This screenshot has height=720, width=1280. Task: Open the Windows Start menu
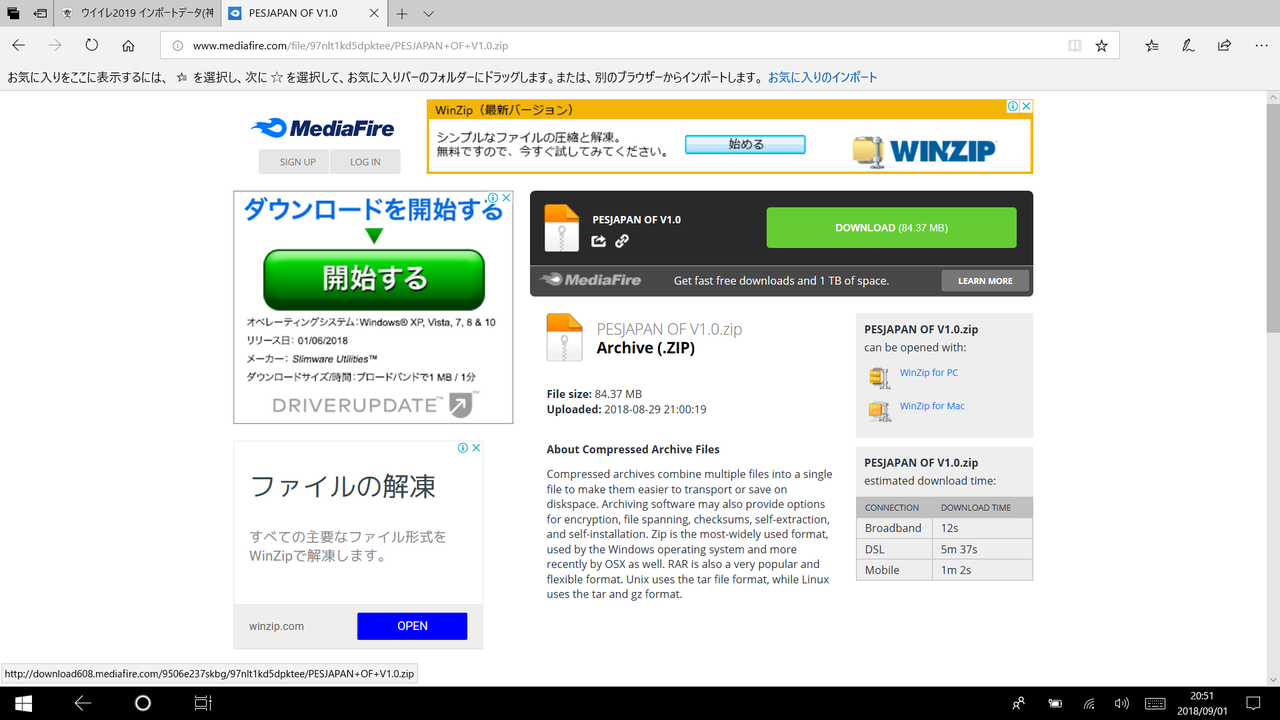[x=23, y=703]
